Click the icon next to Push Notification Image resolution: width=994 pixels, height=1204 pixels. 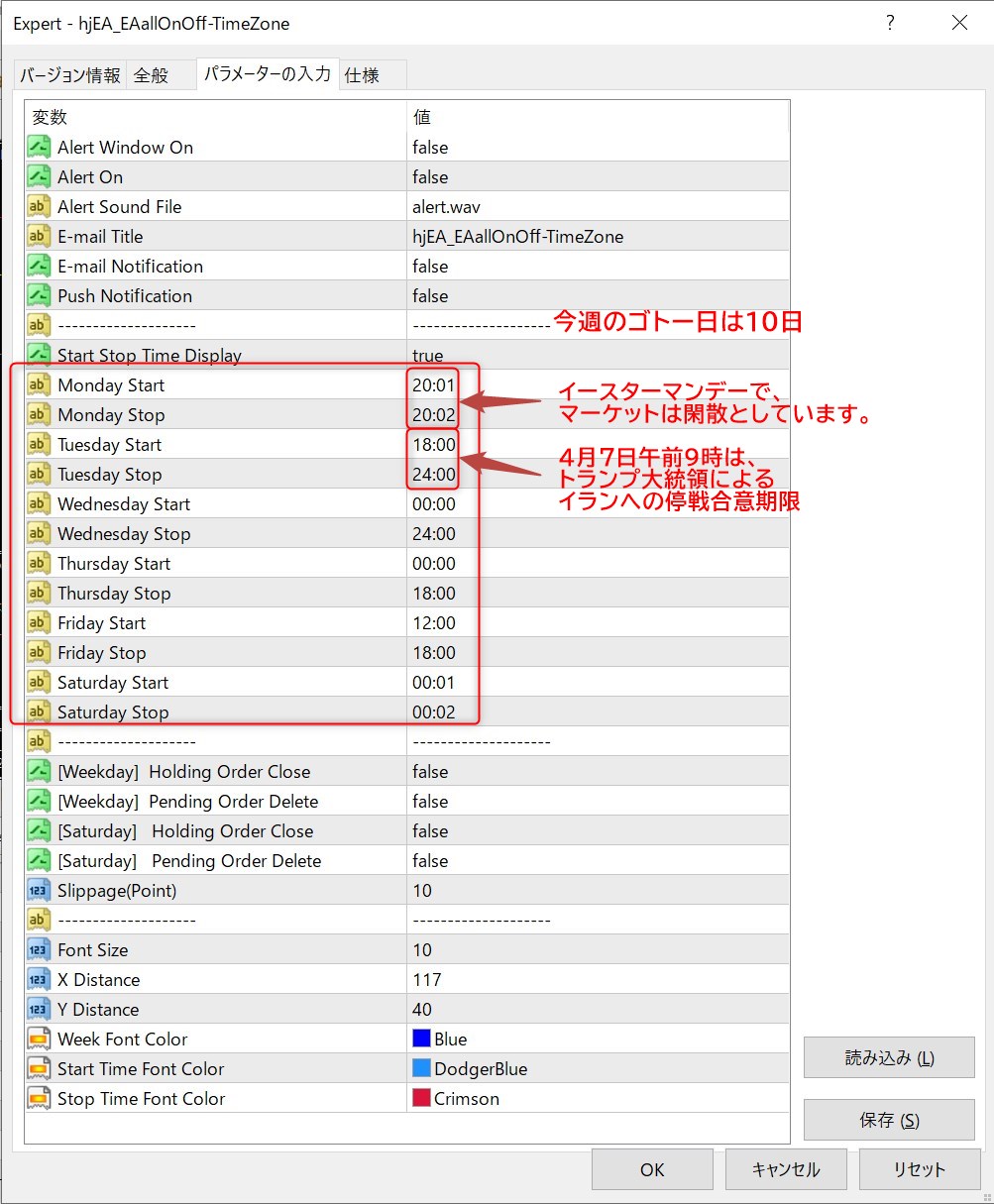tap(39, 296)
